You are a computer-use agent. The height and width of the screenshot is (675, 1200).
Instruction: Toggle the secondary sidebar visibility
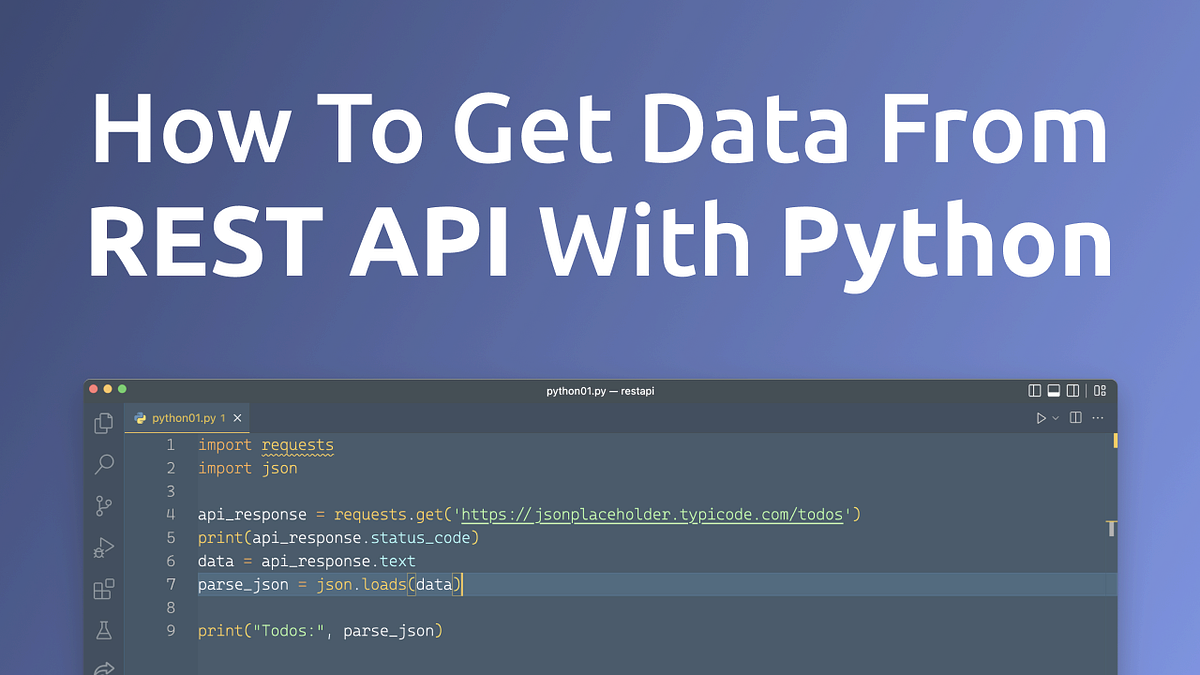(x=1072, y=391)
